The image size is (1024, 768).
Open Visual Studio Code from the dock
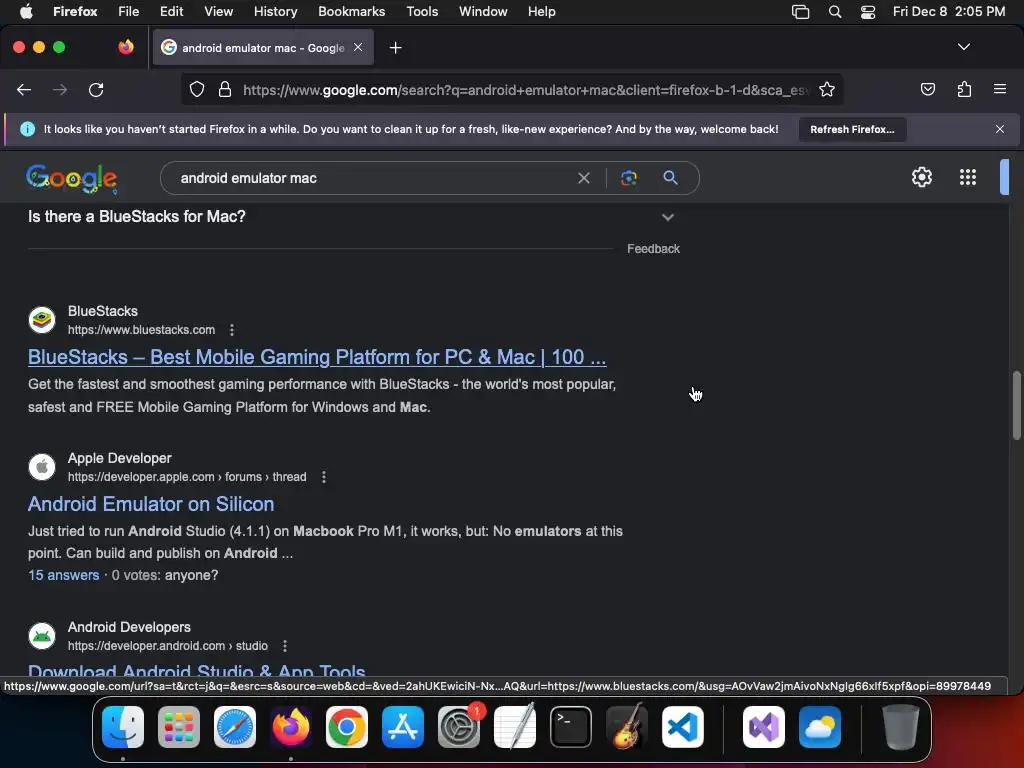(682, 727)
